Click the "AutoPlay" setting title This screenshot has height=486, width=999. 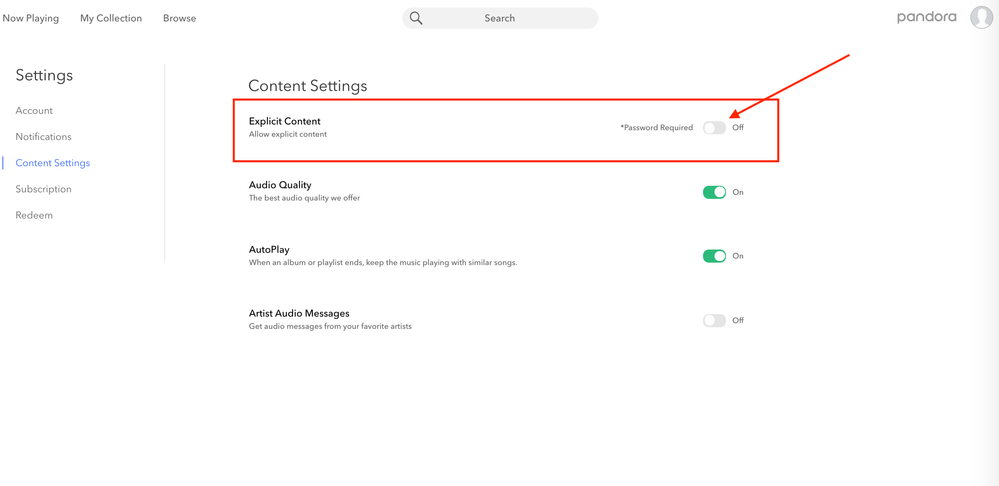click(269, 249)
